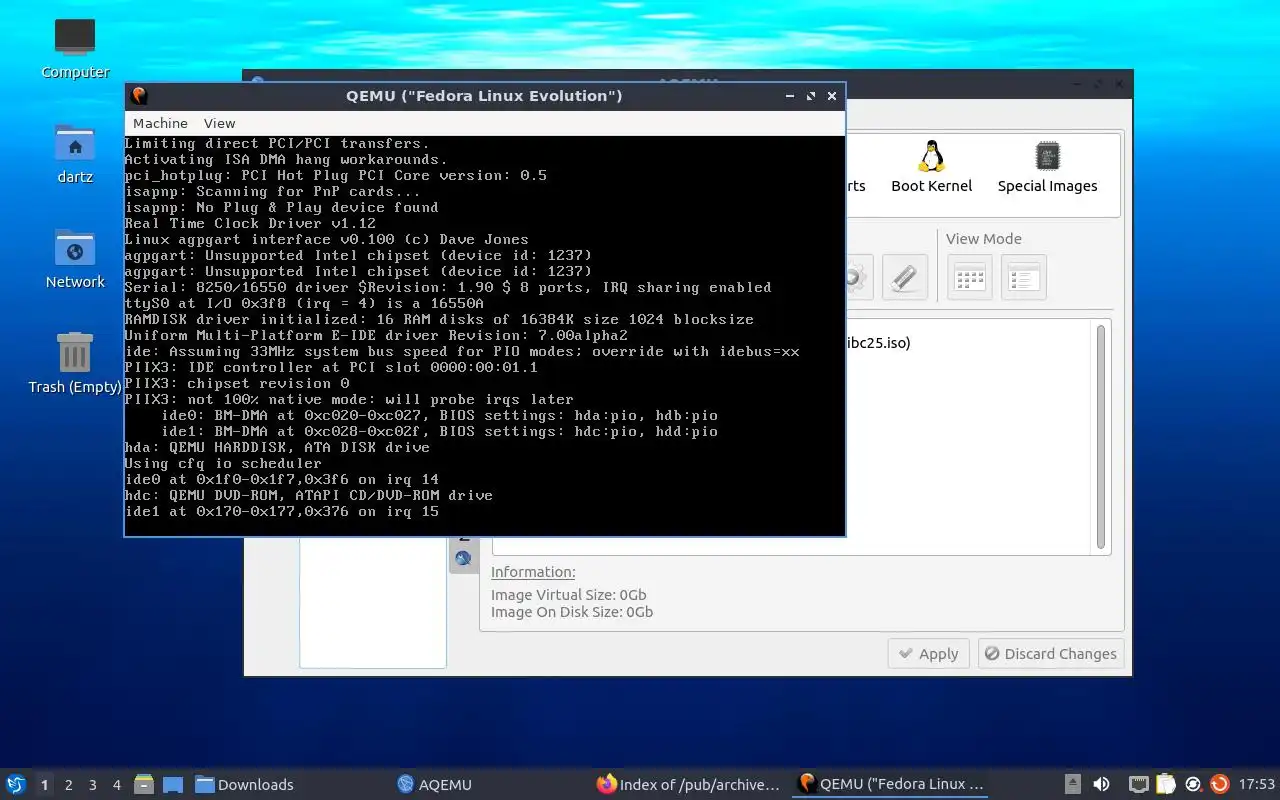Image resolution: width=1280 pixels, height=800 pixels.
Task: Minimize the QEMU Fedora window
Action: (x=790, y=96)
